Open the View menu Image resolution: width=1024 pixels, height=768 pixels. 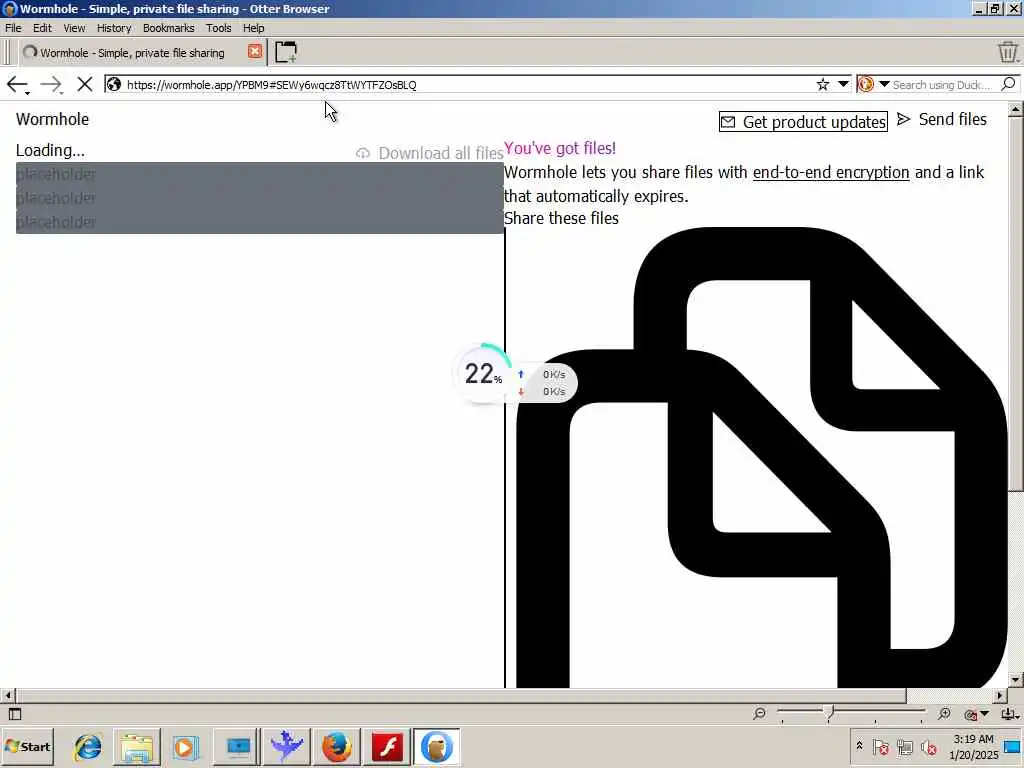(74, 28)
